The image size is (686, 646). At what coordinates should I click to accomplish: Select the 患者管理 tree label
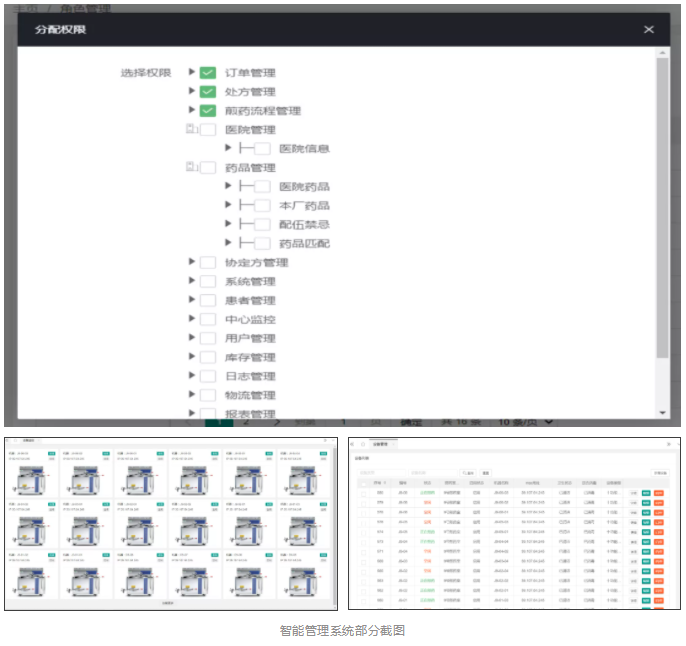coord(250,301)
